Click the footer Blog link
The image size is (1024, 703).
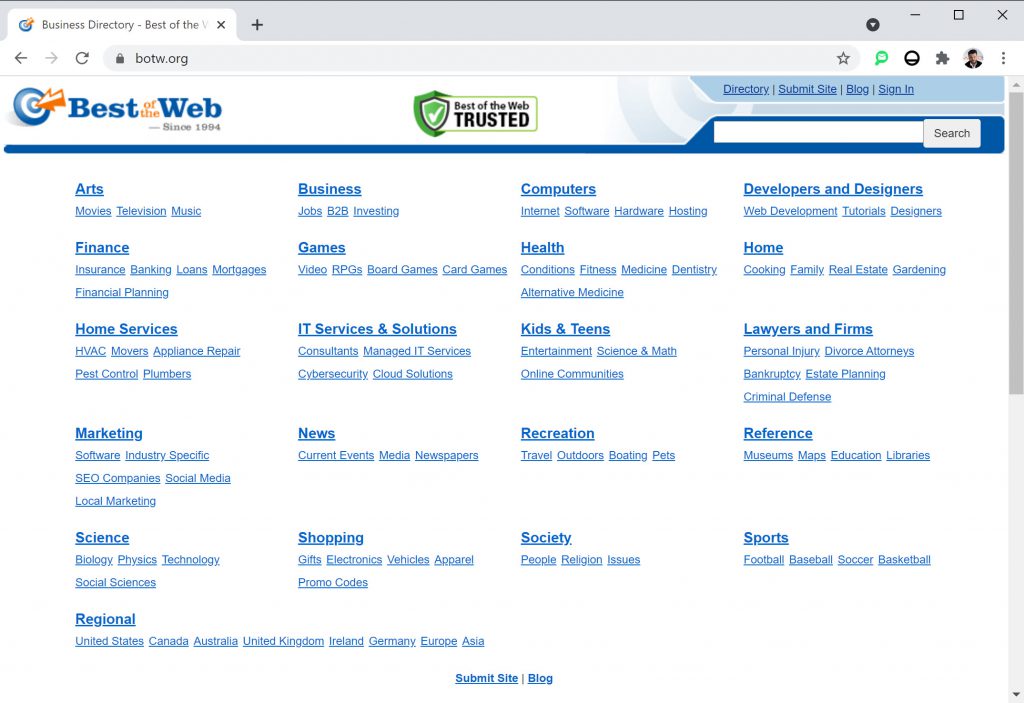pos(540,678)
